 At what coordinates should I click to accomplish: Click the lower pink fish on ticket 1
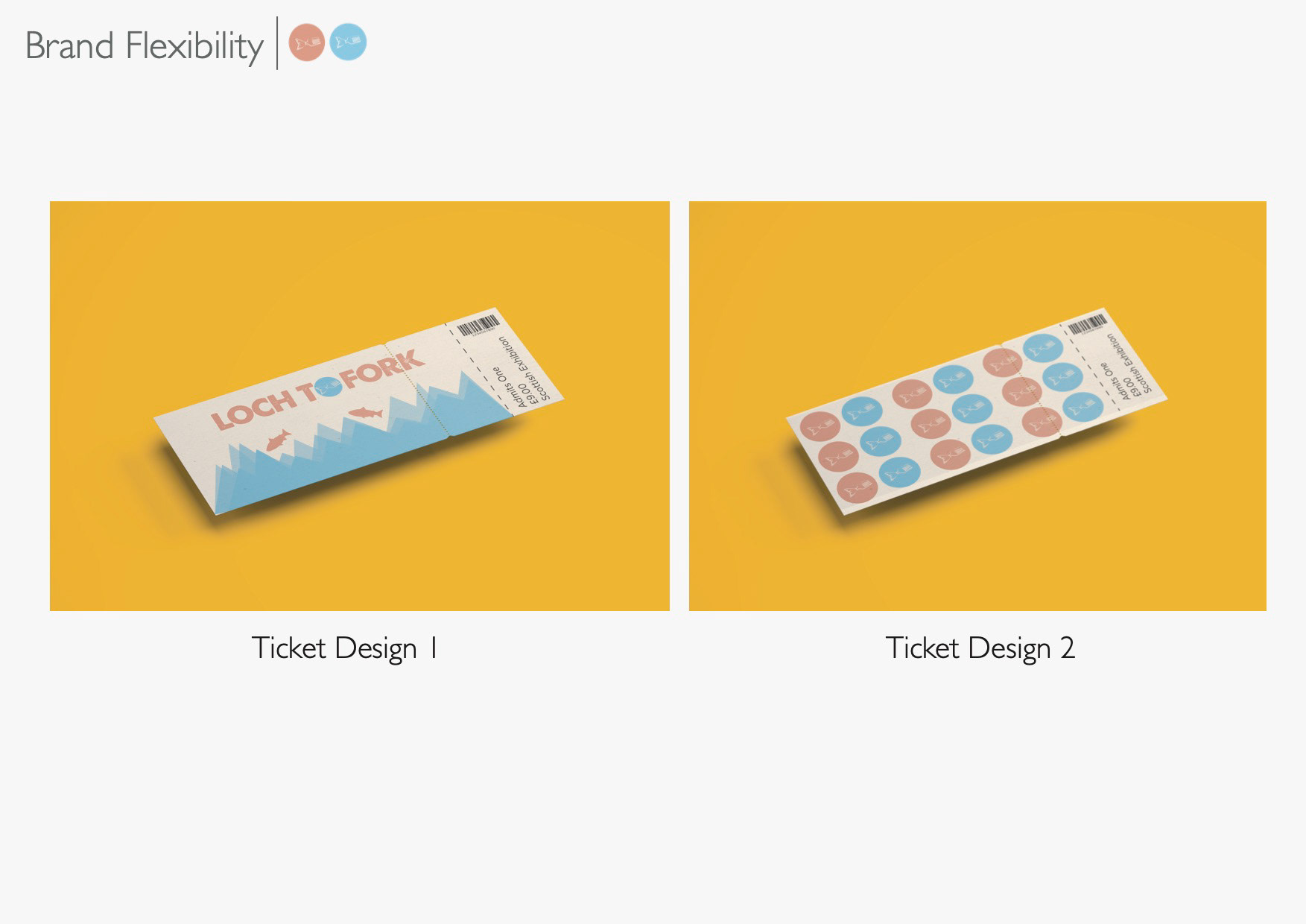[x=278, y=440]
